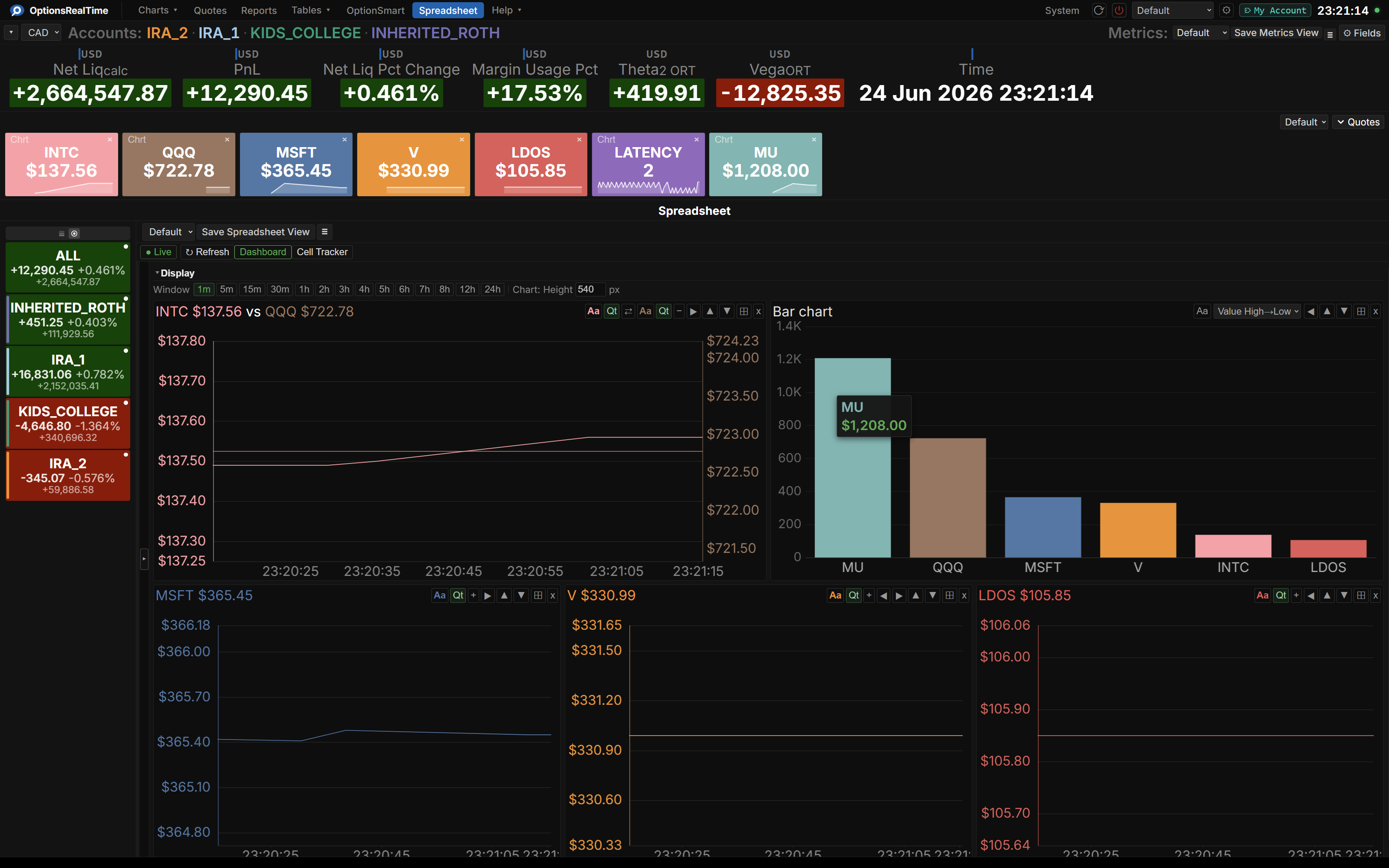The width and height of the screenshot is (1389, 868).
Task: Click the sidebar list lines icon
Action: tap(61, 233)
